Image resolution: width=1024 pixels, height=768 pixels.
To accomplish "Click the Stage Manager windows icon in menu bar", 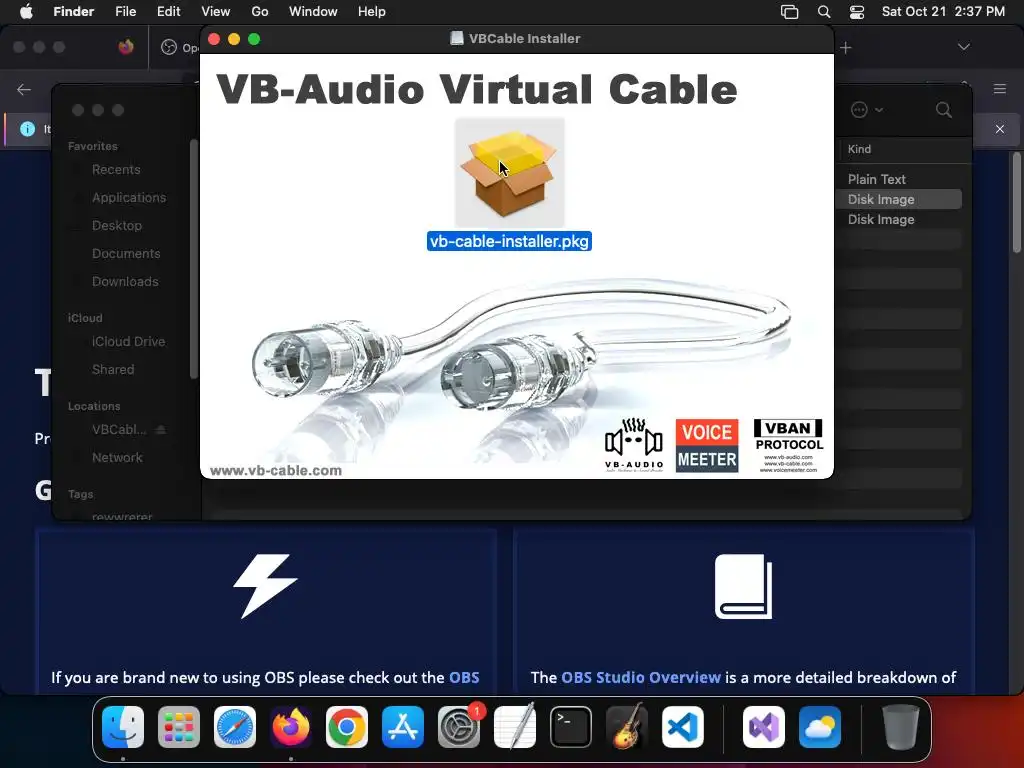I will (x=790, y=12).
